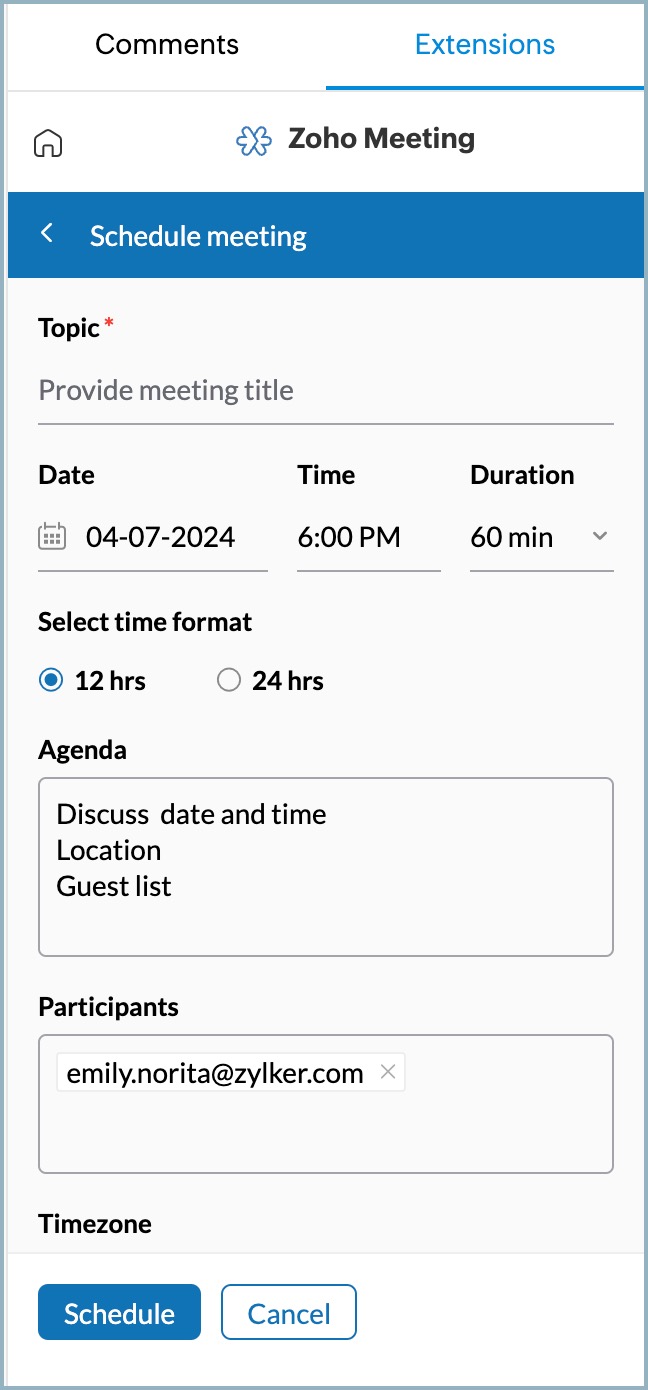Focus the Provide meeting title field
This screenshot has height=1390, width=648.
click(325, 391)
